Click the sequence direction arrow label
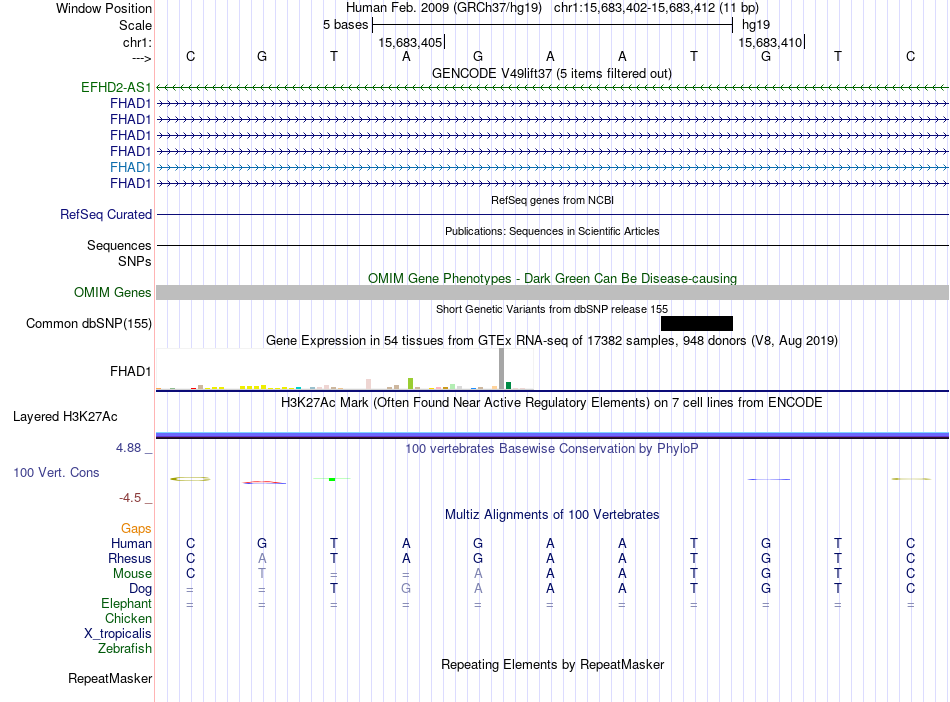The width and height of the screenshot is (950, 702). pyautogui.click(x=142, y=58)
